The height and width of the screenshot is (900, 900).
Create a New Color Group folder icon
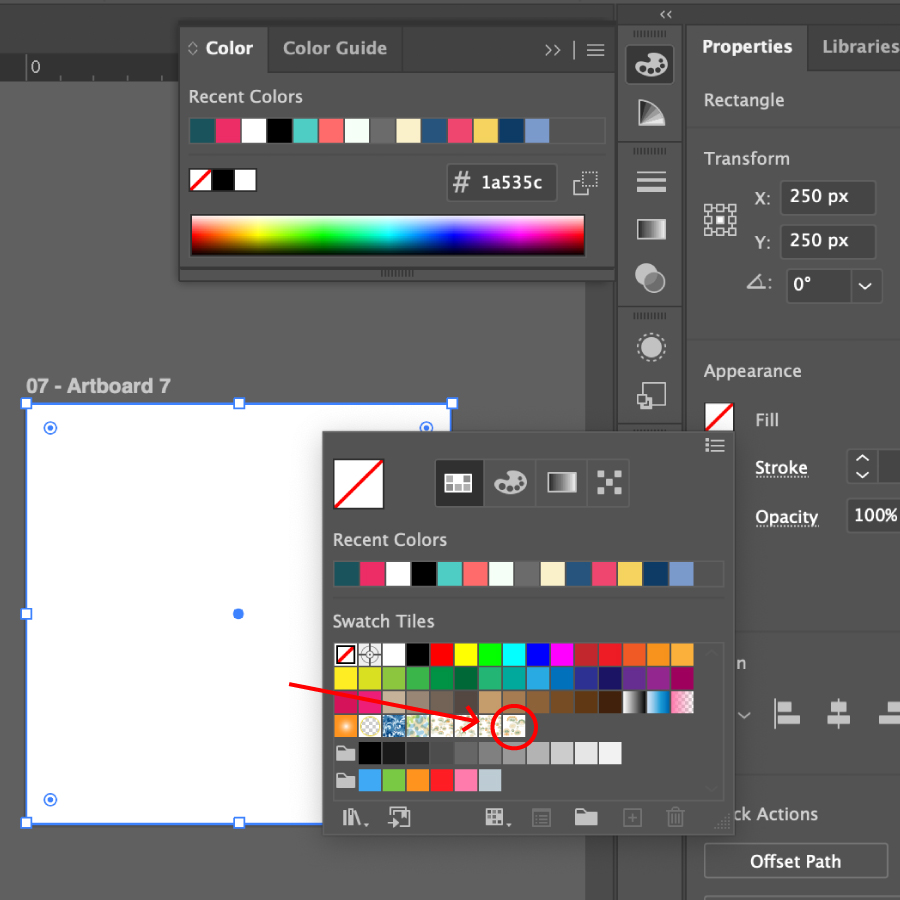point(586,817)
